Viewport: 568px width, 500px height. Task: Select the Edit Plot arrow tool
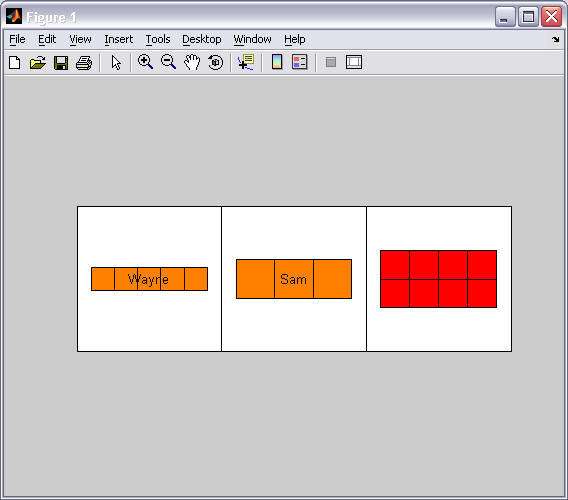pyautogui.click(x=116, y=63)
